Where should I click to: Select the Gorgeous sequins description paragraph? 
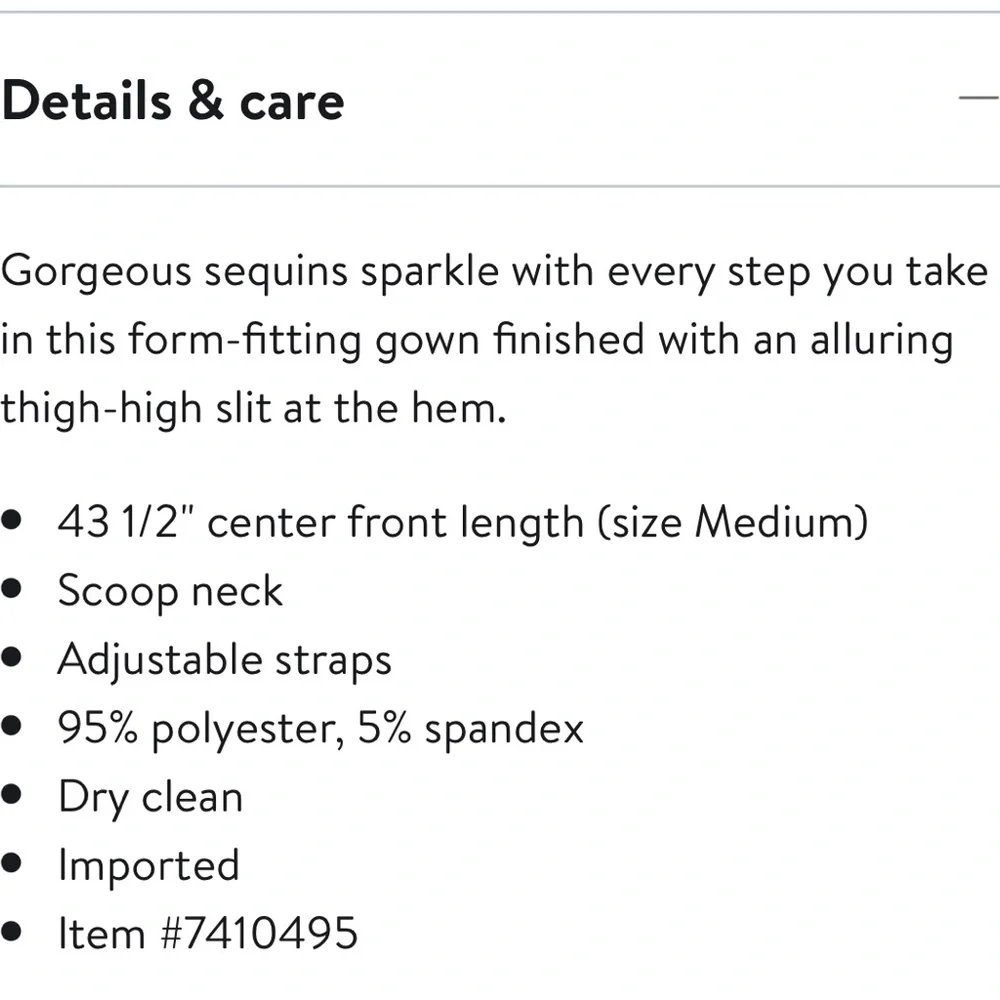point(494,339)
